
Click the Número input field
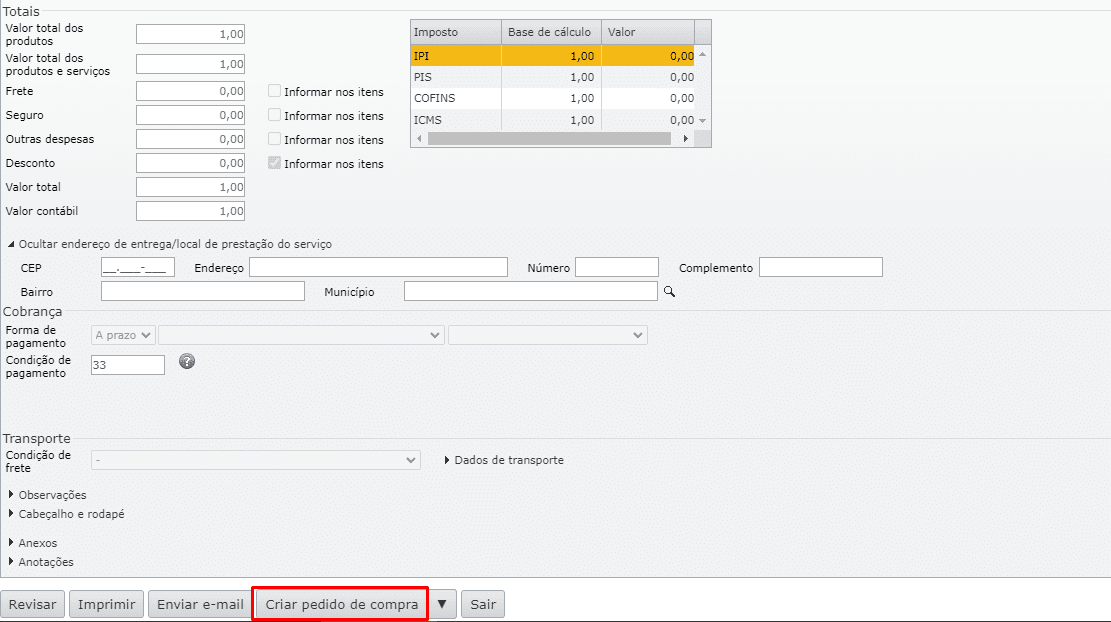tap(617, 267)
